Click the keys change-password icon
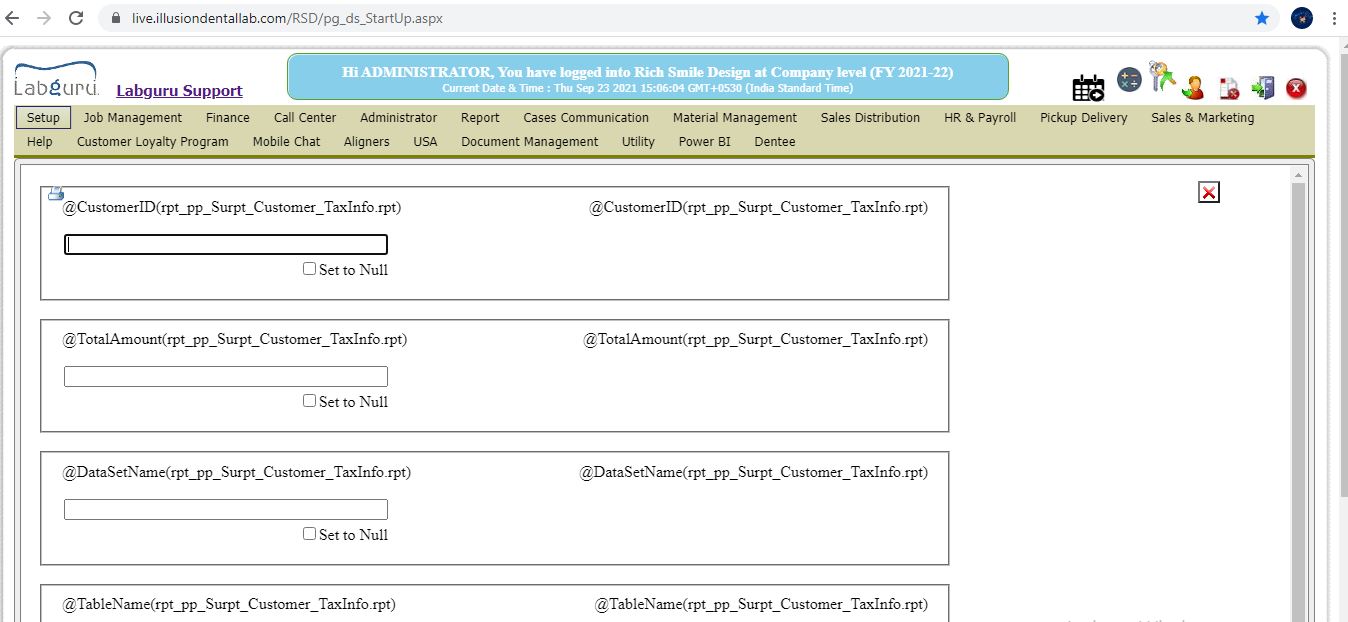The image size is (1348, 622). [x=1160, y=76]
